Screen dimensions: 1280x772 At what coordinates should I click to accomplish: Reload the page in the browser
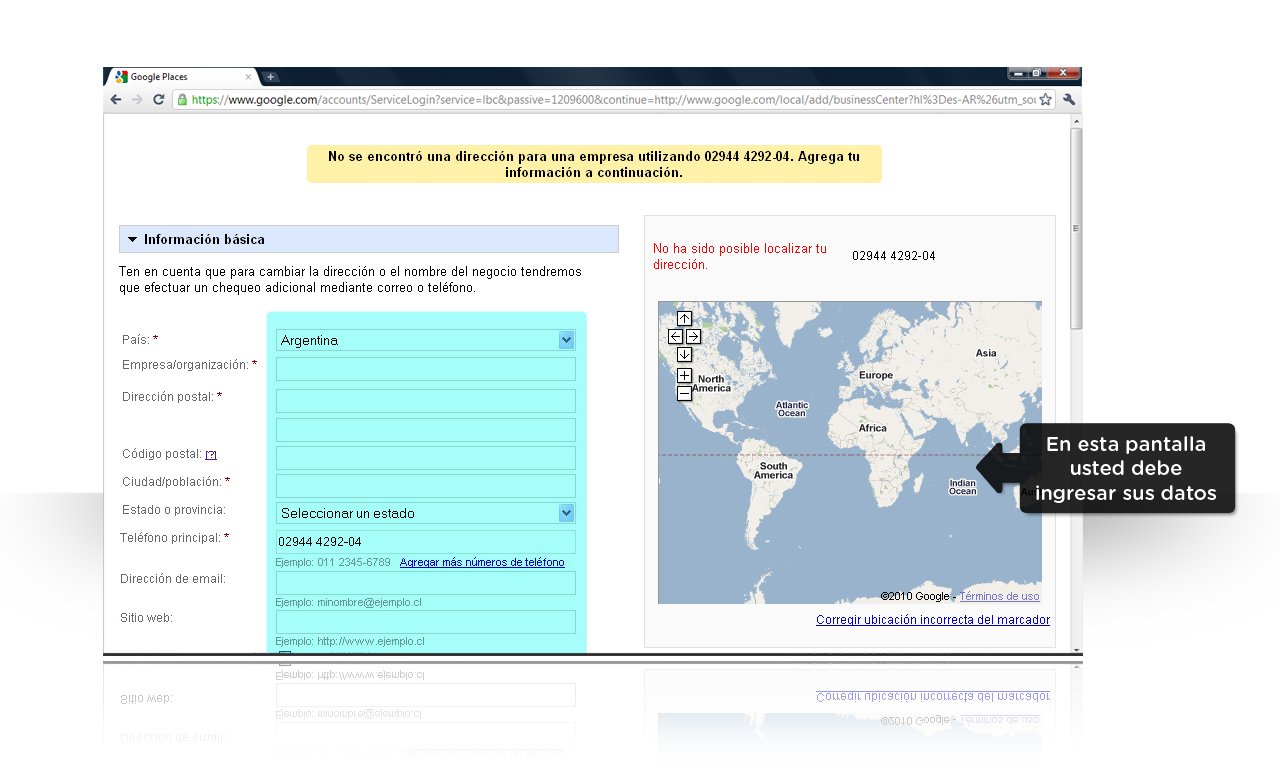(x=158, y=100)
